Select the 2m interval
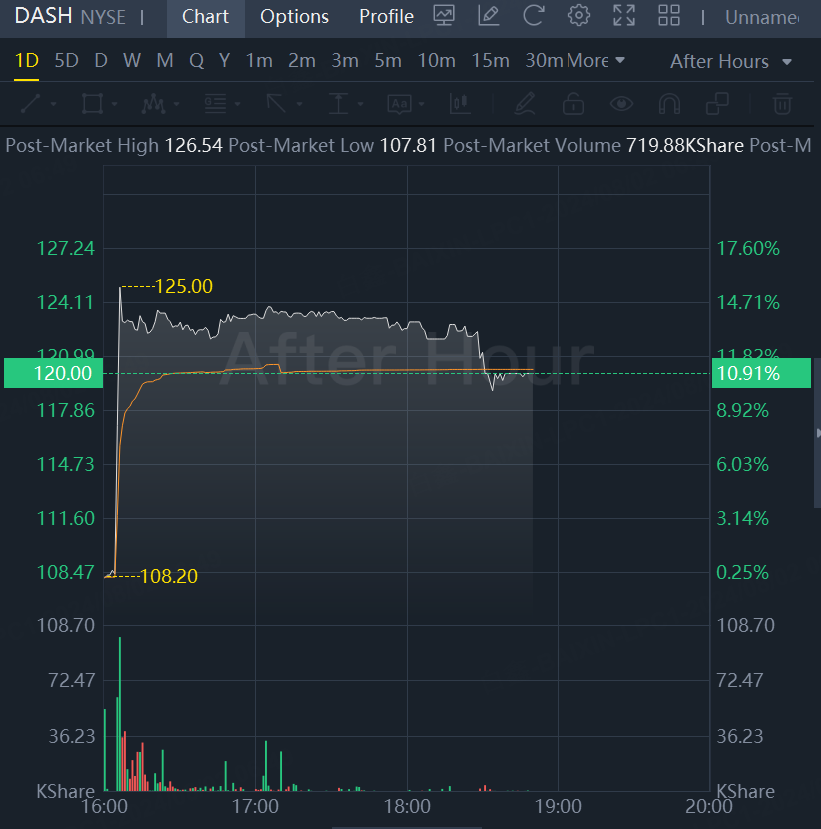Image resolution: width=821 pixels, height=829 pixels. coord(302,61)
